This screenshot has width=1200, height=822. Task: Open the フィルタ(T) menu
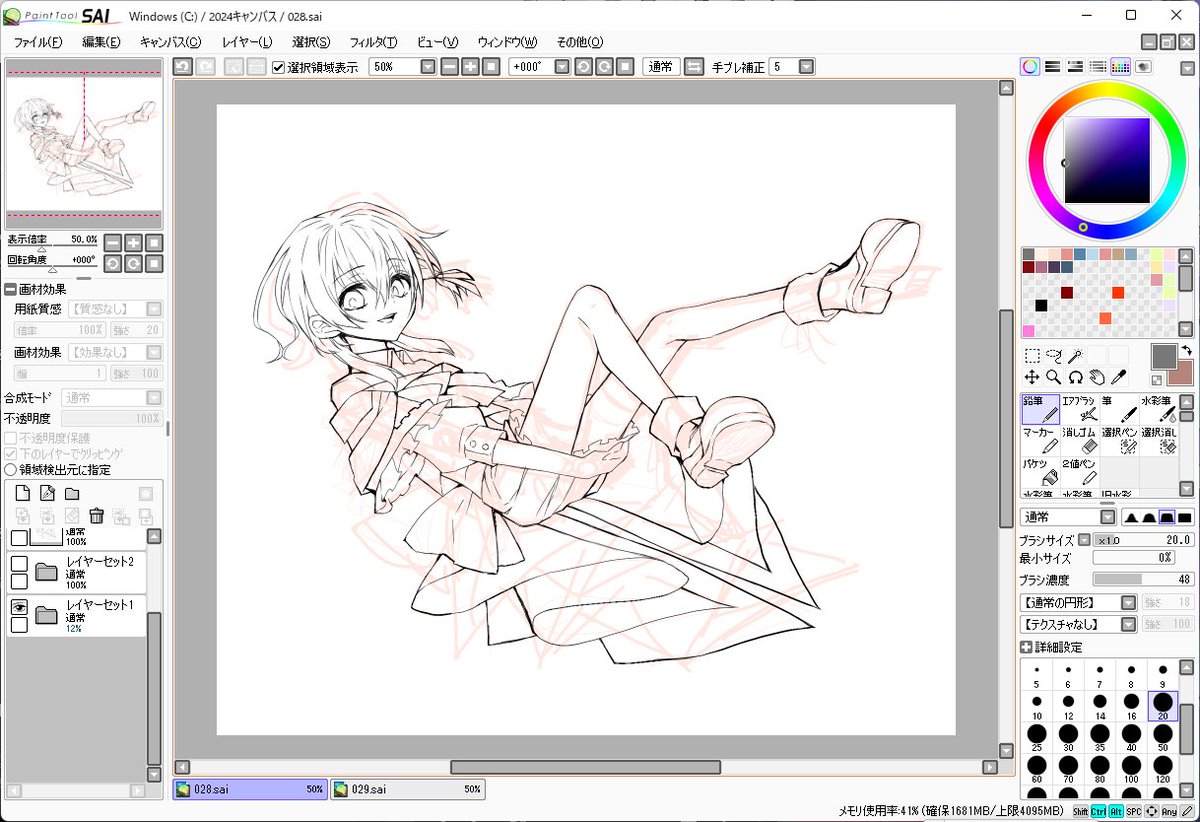click(x=373, y=42)
